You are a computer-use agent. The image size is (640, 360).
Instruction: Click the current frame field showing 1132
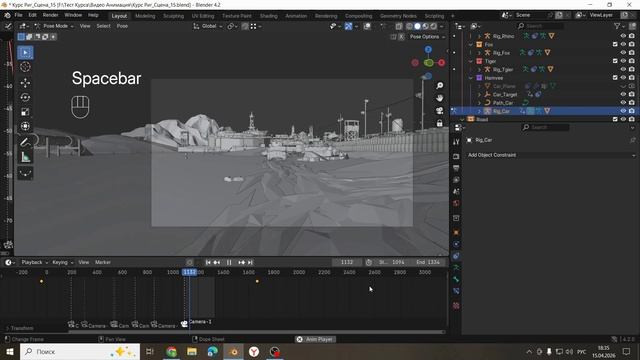point(347,262)
